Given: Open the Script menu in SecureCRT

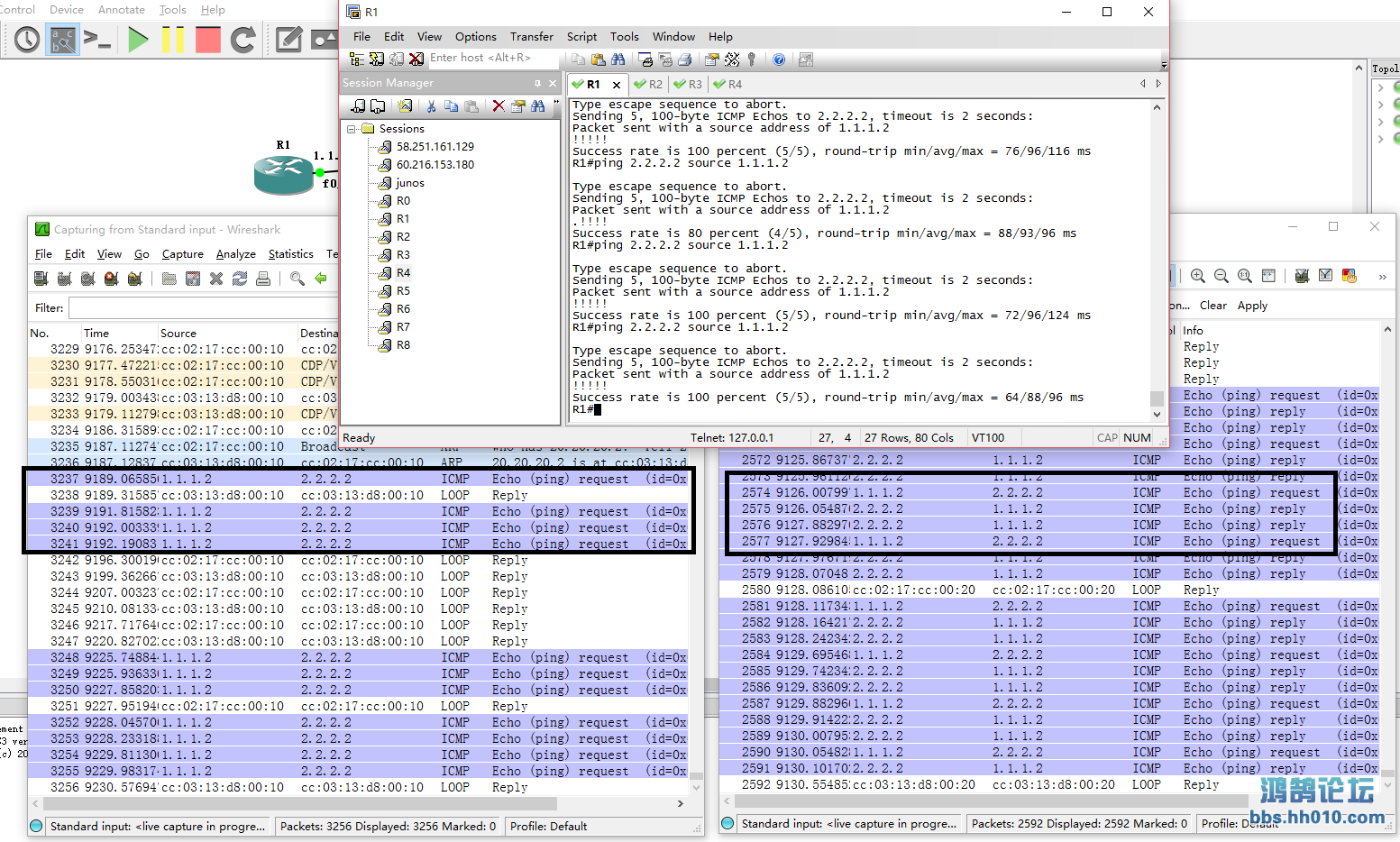Looking at the screenshot, I should point(581,37).
